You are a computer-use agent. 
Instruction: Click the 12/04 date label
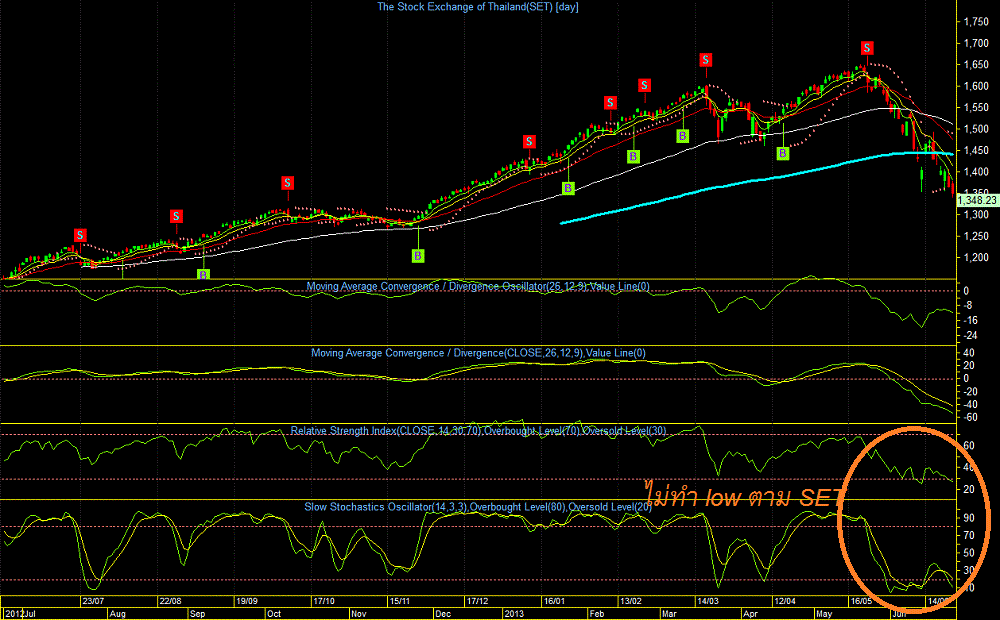coord(784,601)
